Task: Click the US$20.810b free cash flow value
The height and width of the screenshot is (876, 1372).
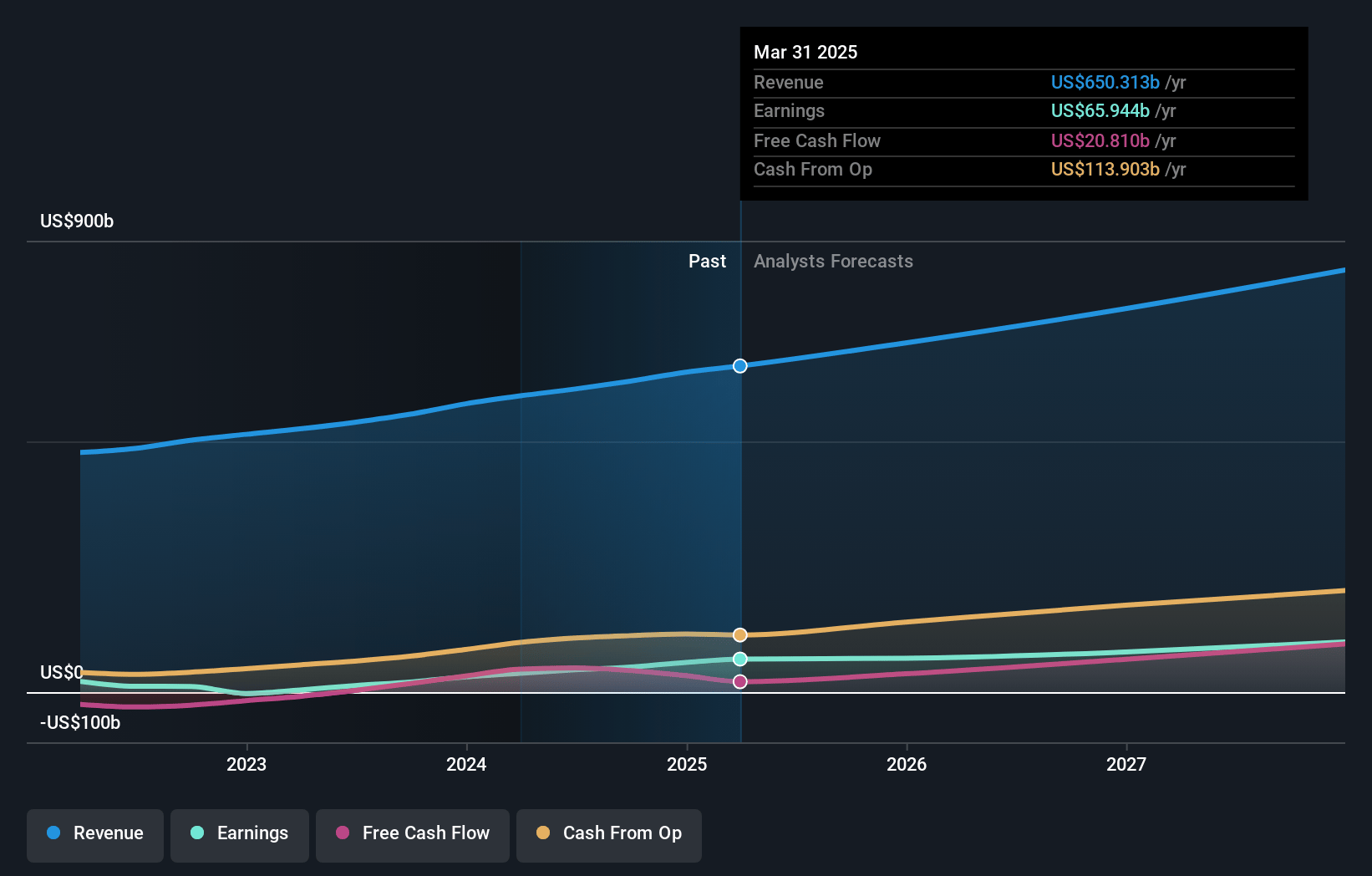Action: [x=1100, y=140]
